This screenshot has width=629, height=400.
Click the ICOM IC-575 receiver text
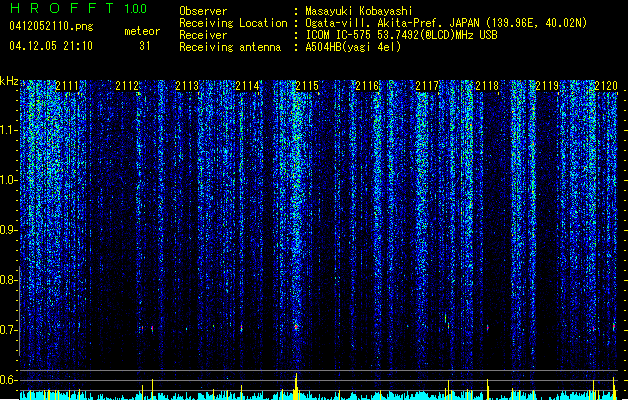click(x=401, y=35)
